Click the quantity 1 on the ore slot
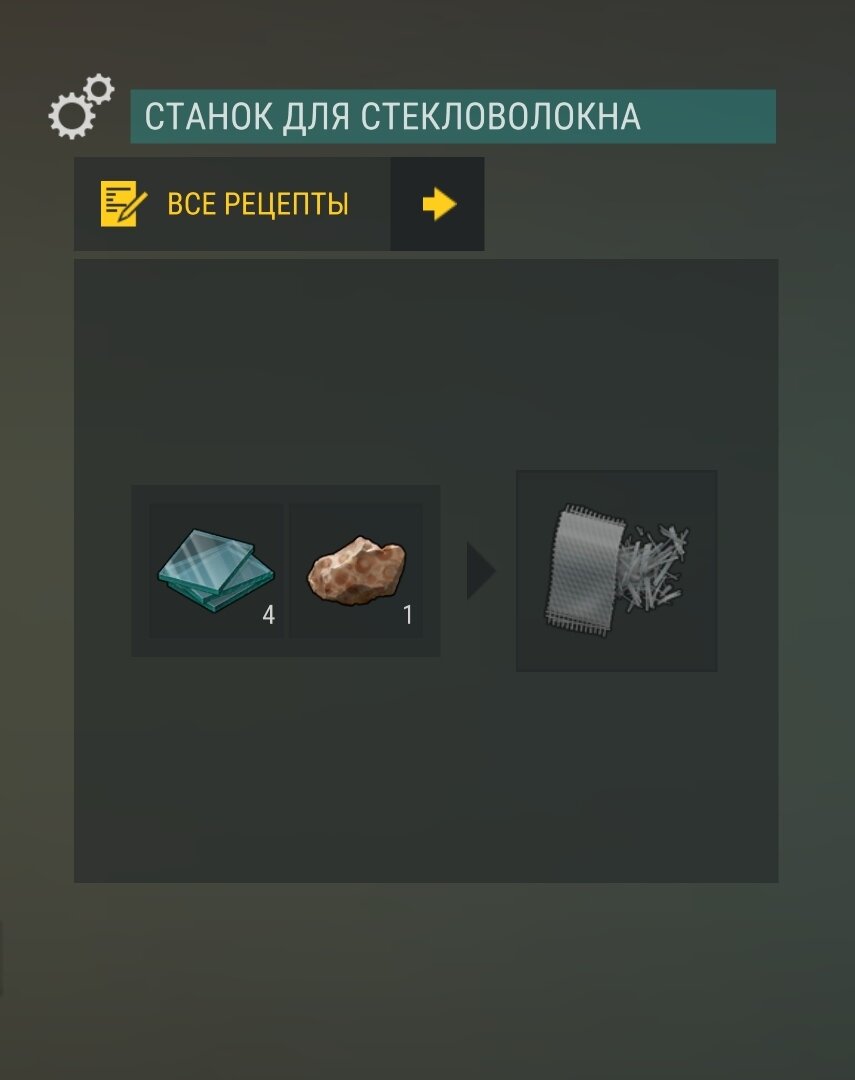This screenshot has width=855, height=1080. pyautogui.click(x=408, y=614)
